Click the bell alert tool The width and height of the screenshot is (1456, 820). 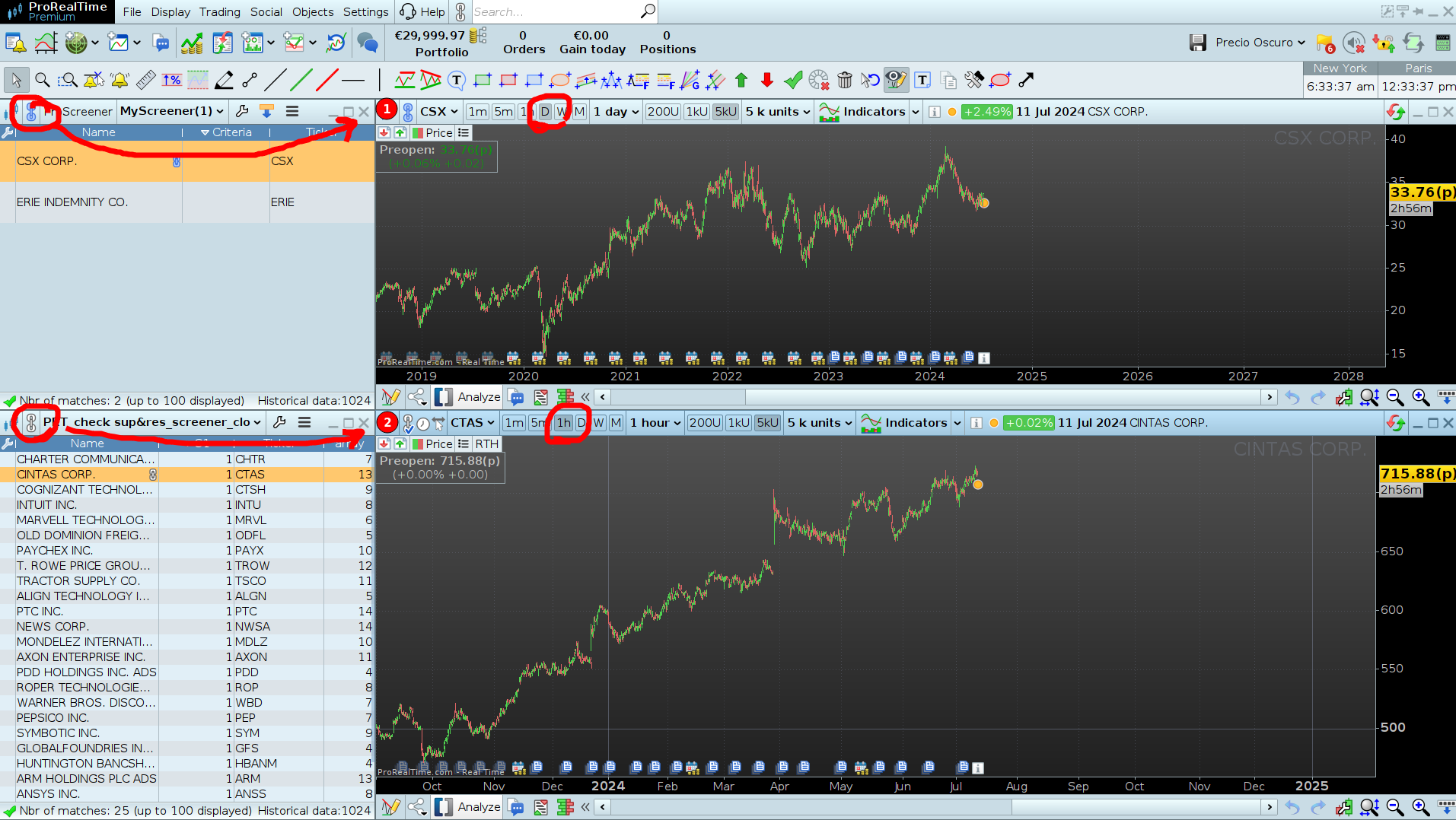[x=119, y=80]
